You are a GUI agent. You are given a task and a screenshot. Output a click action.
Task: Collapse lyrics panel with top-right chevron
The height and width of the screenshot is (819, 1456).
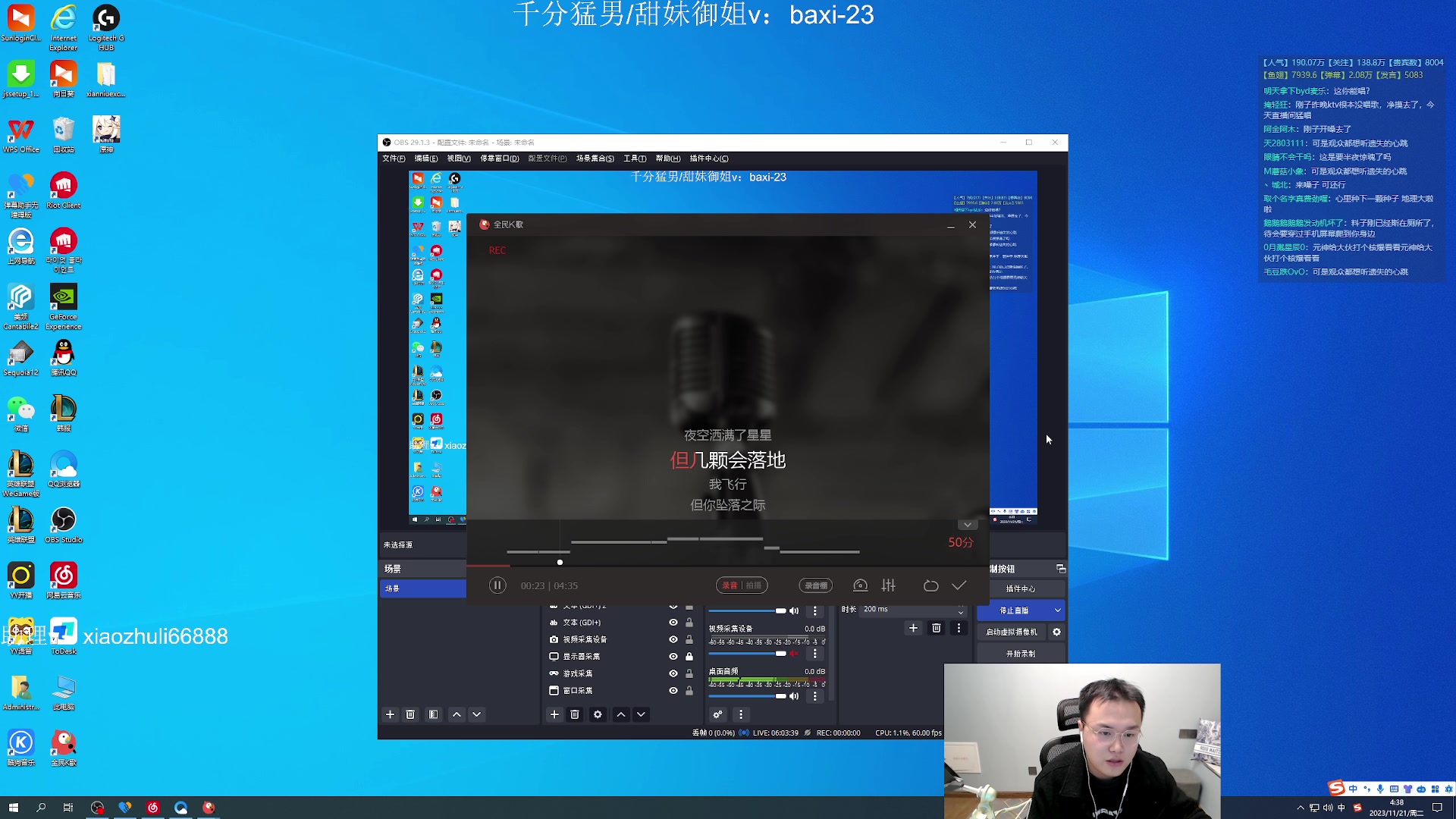[x=968, y=524]
